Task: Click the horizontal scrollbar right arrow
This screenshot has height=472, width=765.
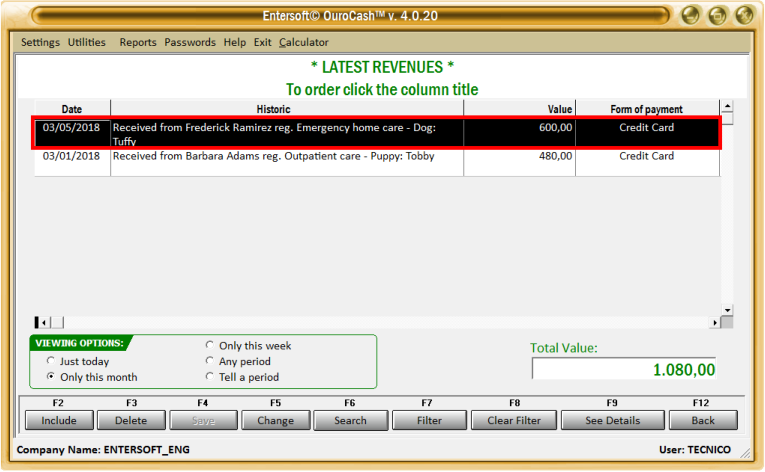Action: pos(715,323)
